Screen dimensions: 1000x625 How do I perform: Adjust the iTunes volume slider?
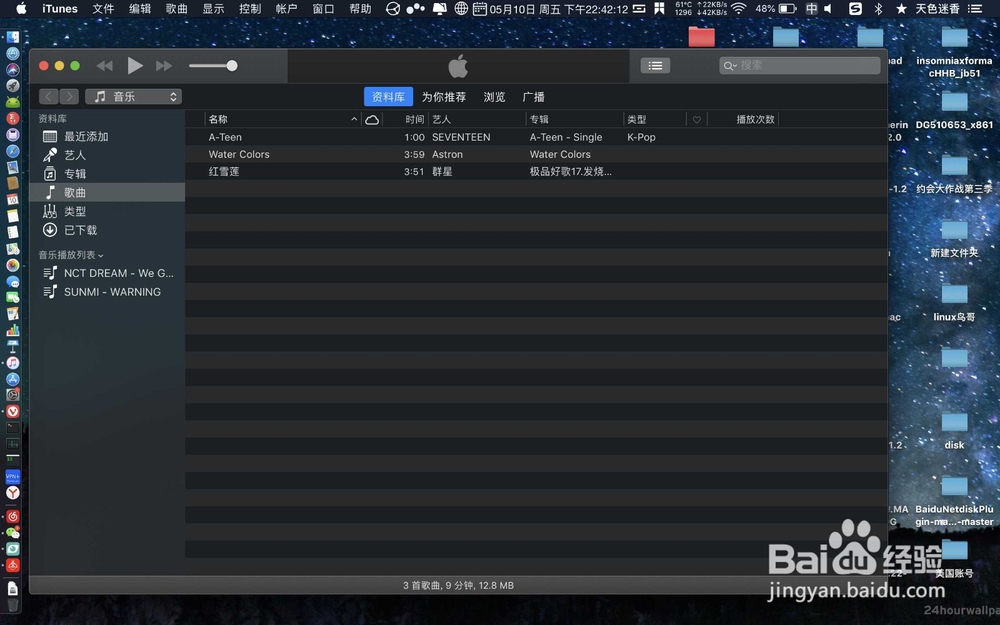click(x=213, y=66)
